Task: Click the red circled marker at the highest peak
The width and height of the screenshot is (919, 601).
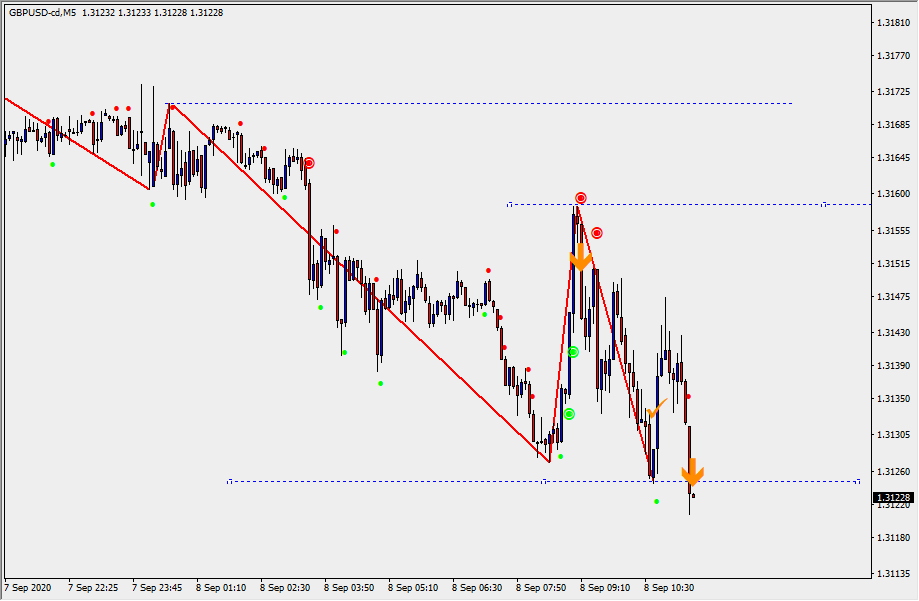Action: click(x=580, y=198)
